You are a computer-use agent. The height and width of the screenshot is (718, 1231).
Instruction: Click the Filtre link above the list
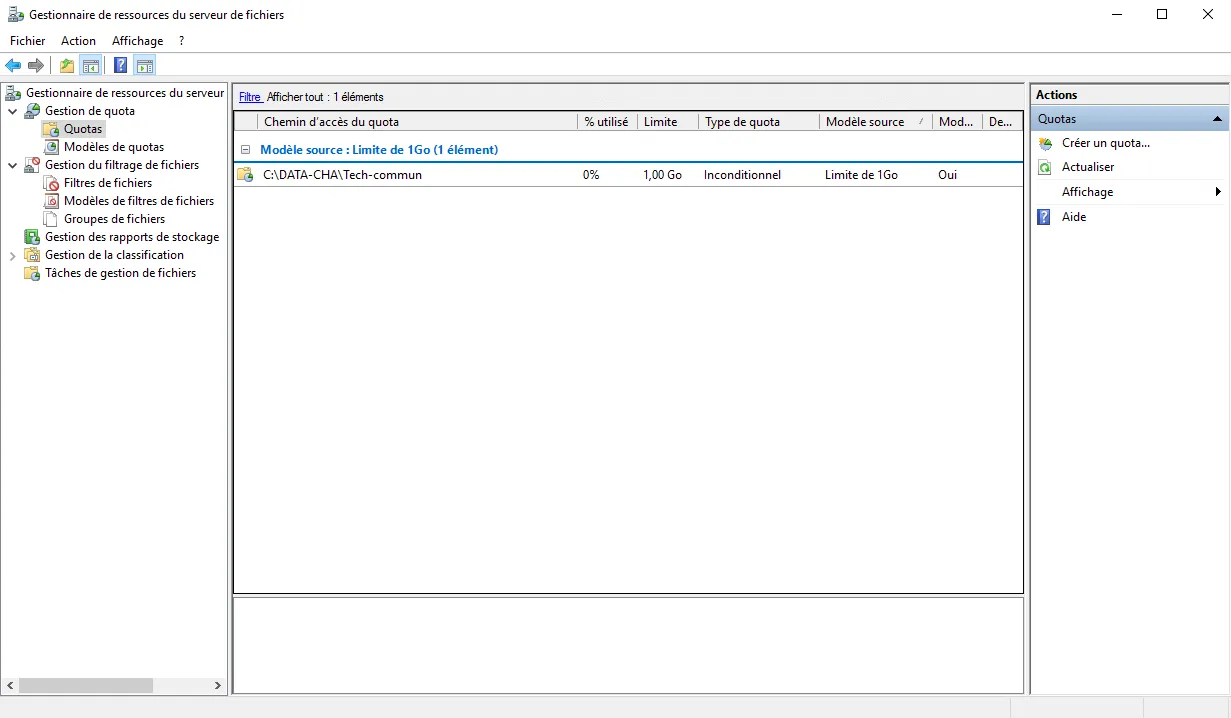coord(249,97)
